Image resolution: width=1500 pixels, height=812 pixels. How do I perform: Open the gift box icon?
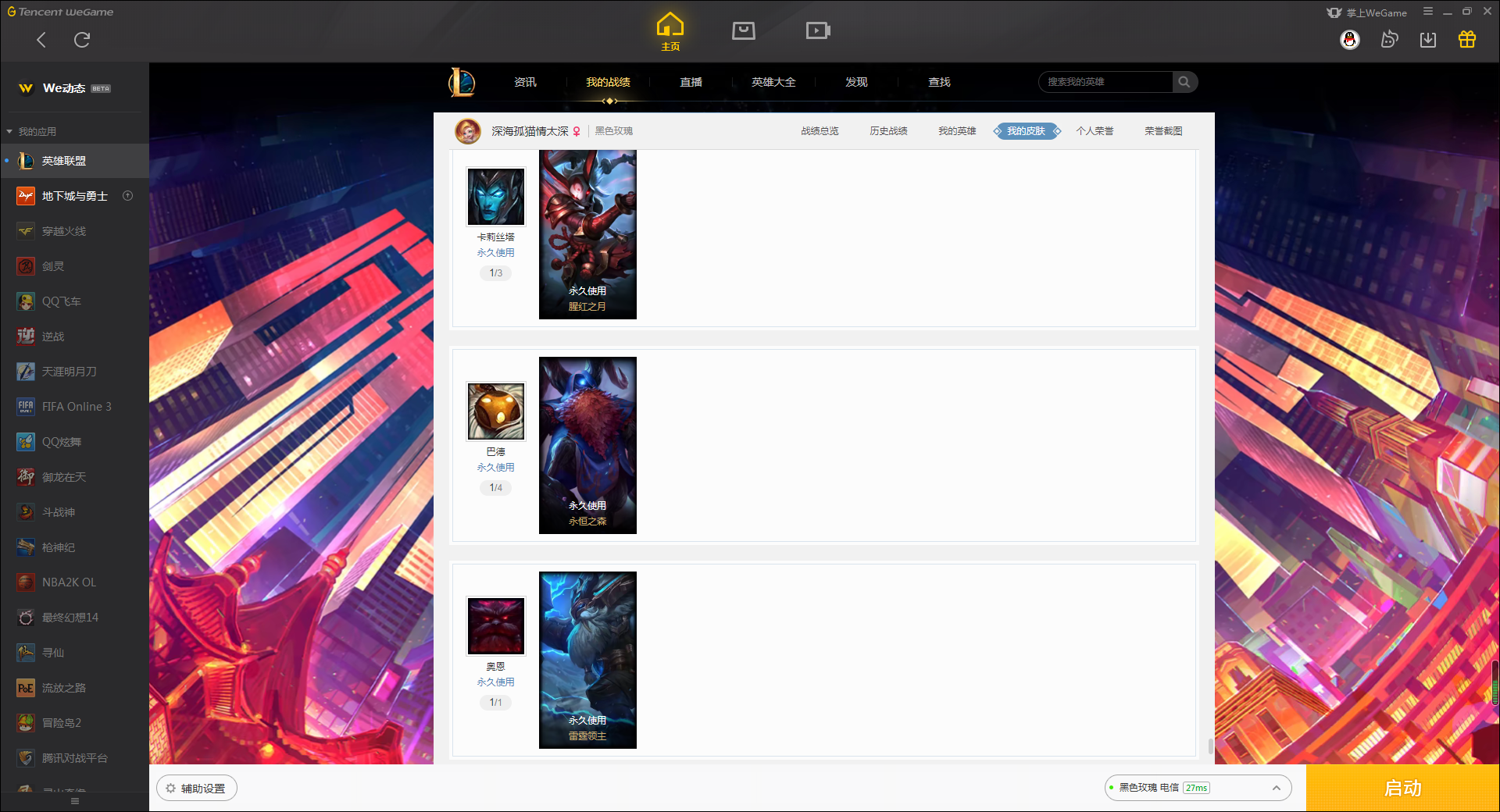pyautogui.click(x=1467, y=40)
